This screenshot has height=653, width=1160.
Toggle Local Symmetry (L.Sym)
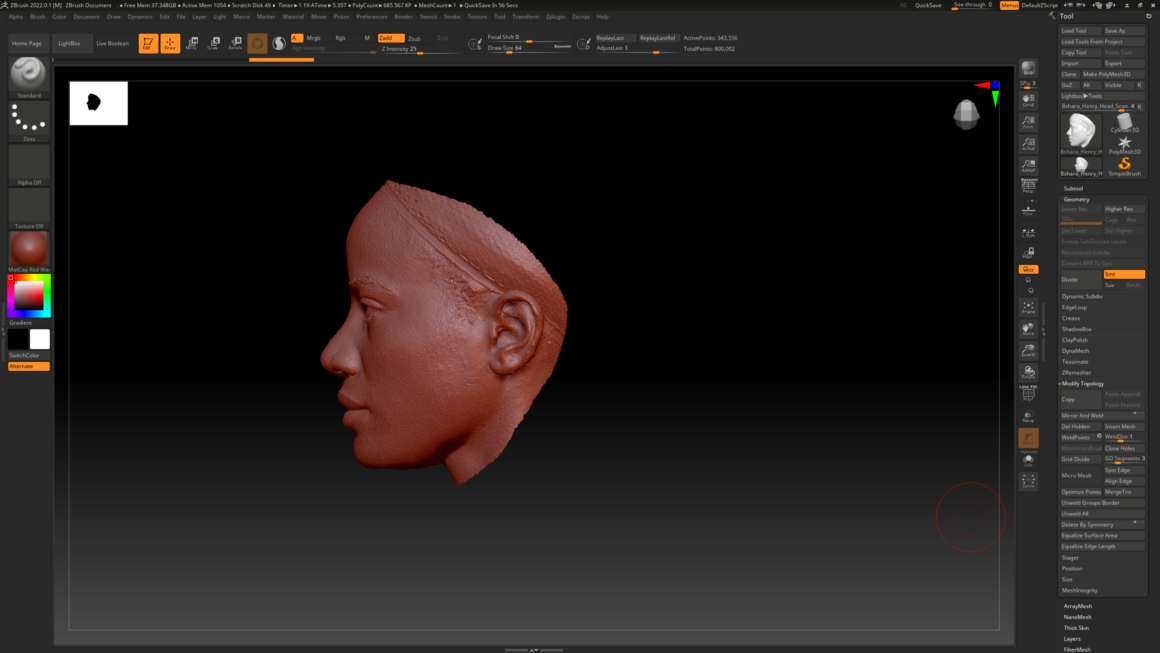click(1028, 233)
